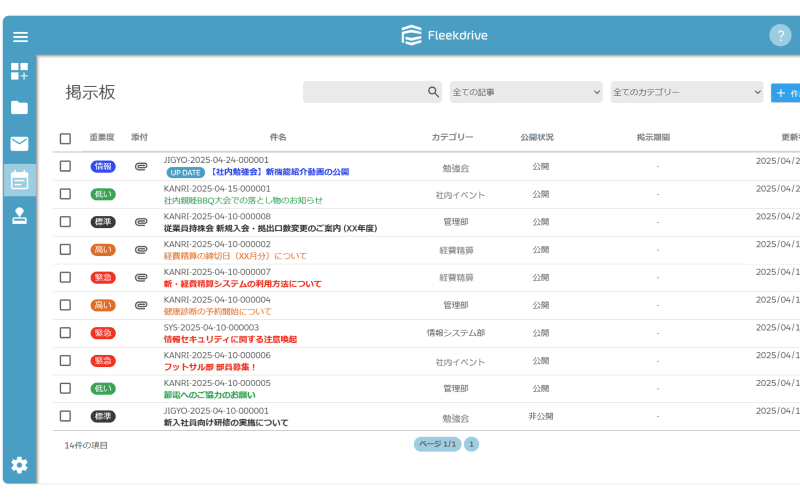Image resolution: width=800 pixels, height=500 pixels.
Task: Click the UP DATE badge
Action: click(186, 172)
